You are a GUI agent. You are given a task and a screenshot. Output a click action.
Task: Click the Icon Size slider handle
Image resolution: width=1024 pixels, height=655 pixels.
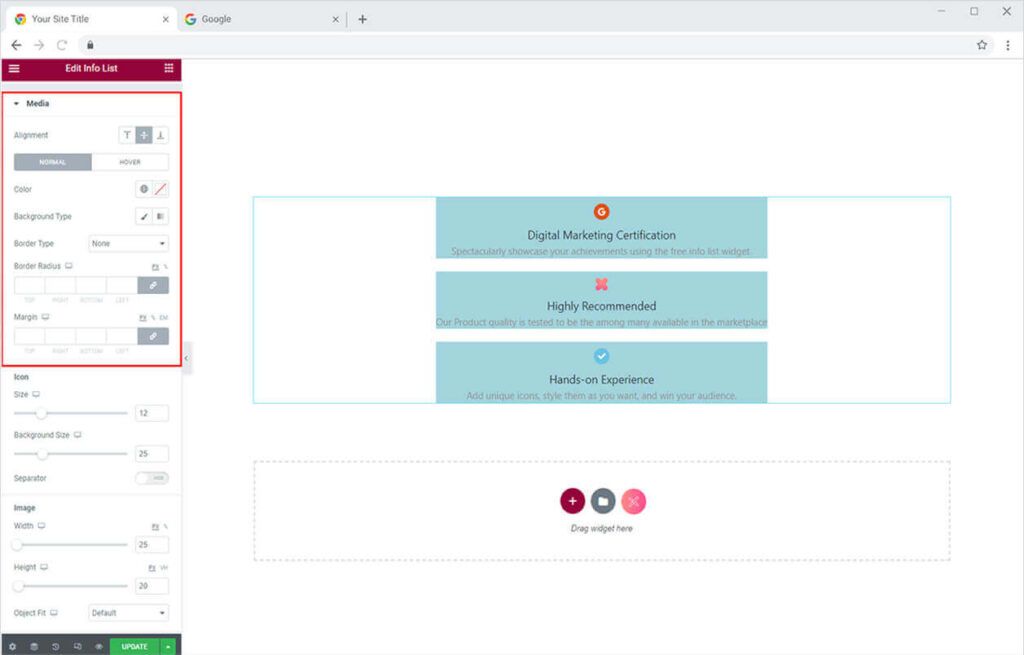[x=41, y=413]
